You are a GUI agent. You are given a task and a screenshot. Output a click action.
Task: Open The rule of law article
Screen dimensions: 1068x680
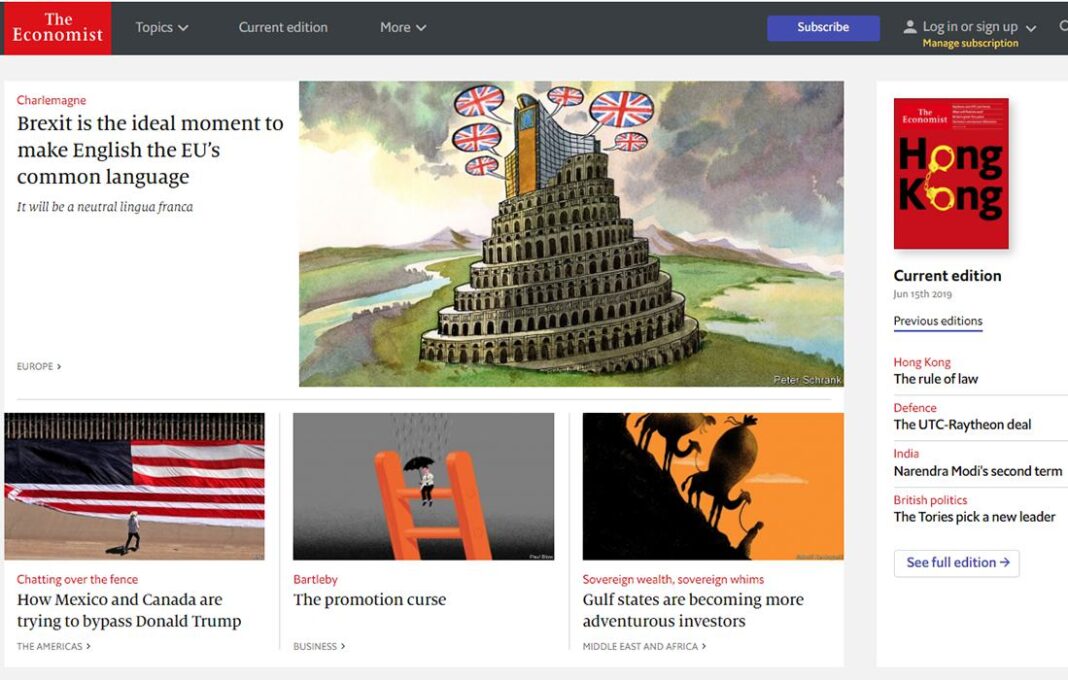tap(935, 379)
